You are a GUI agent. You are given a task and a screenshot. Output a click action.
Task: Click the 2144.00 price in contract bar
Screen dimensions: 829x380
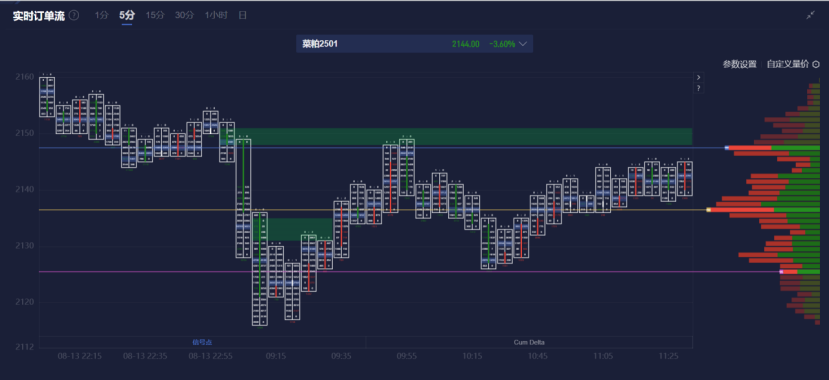pyautogui.click(x=466, y=44)
